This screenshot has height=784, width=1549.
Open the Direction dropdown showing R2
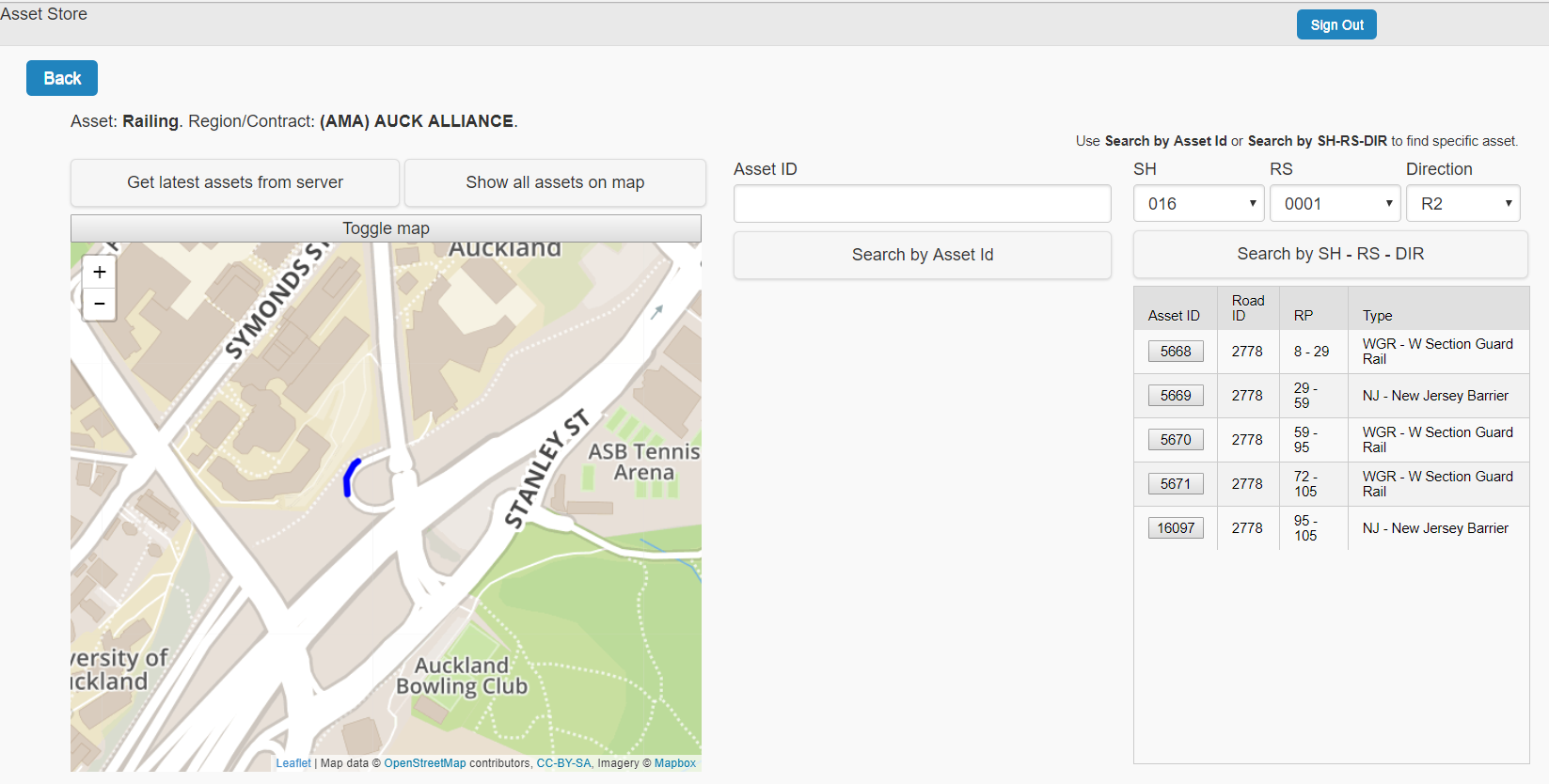[1462, 204]
